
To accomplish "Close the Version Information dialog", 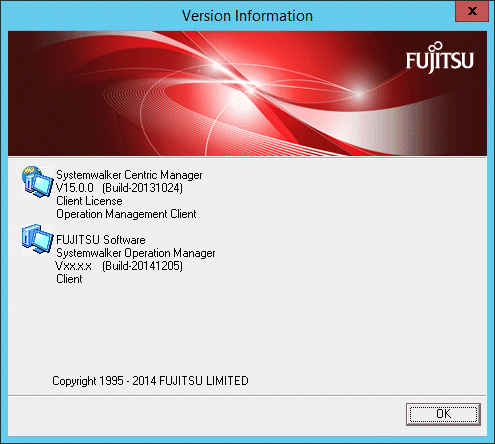I will pyautogui.click(x=472, y=11).
